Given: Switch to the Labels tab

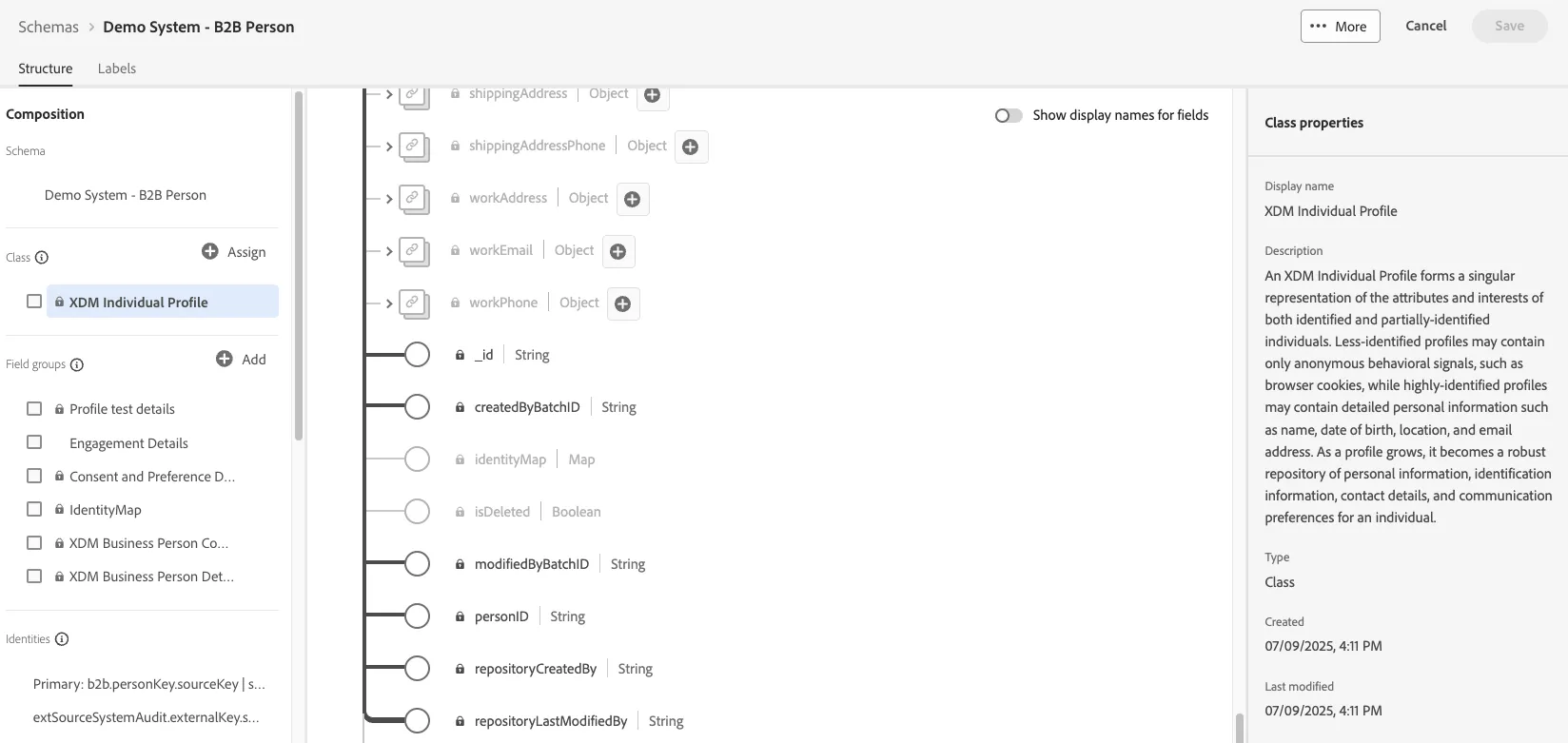Looking at the screenshot, I should coord(117,68).
